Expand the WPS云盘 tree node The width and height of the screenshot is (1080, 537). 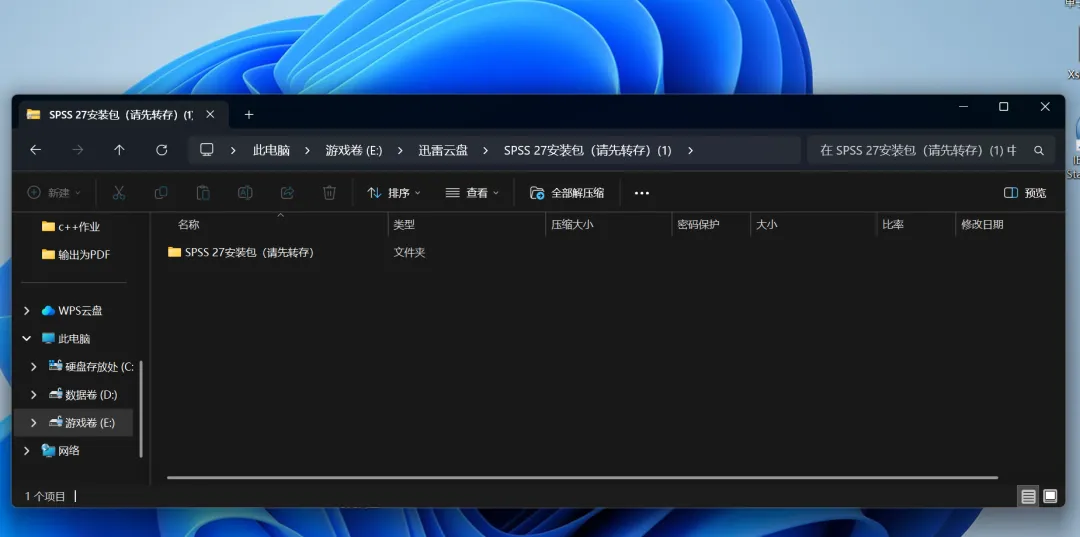[x=26, y=310]
